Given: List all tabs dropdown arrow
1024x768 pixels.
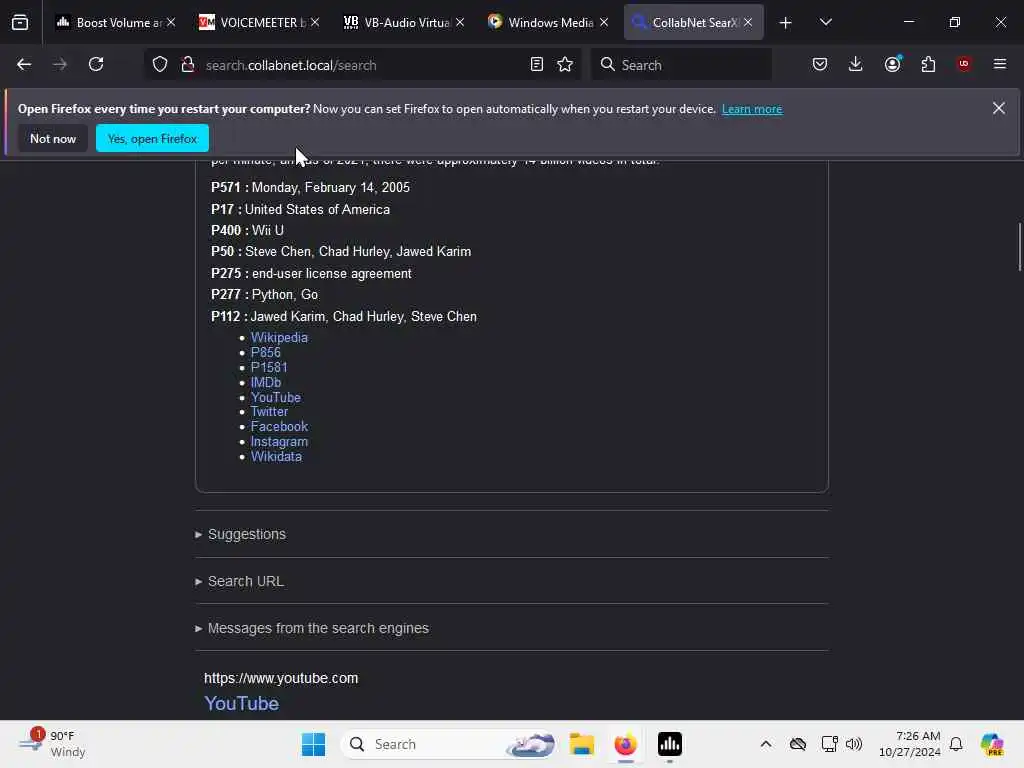Looking at the screenshot, I should pyautogui.click(x=826, y=22).
